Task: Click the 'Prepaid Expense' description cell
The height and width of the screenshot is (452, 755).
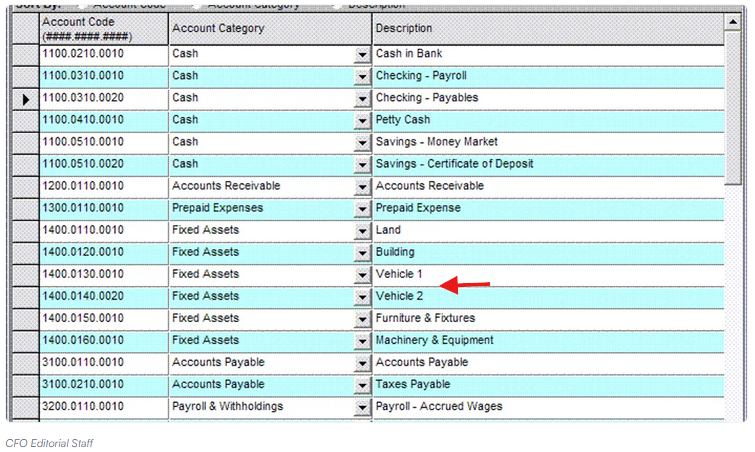Action: (548, 209)
